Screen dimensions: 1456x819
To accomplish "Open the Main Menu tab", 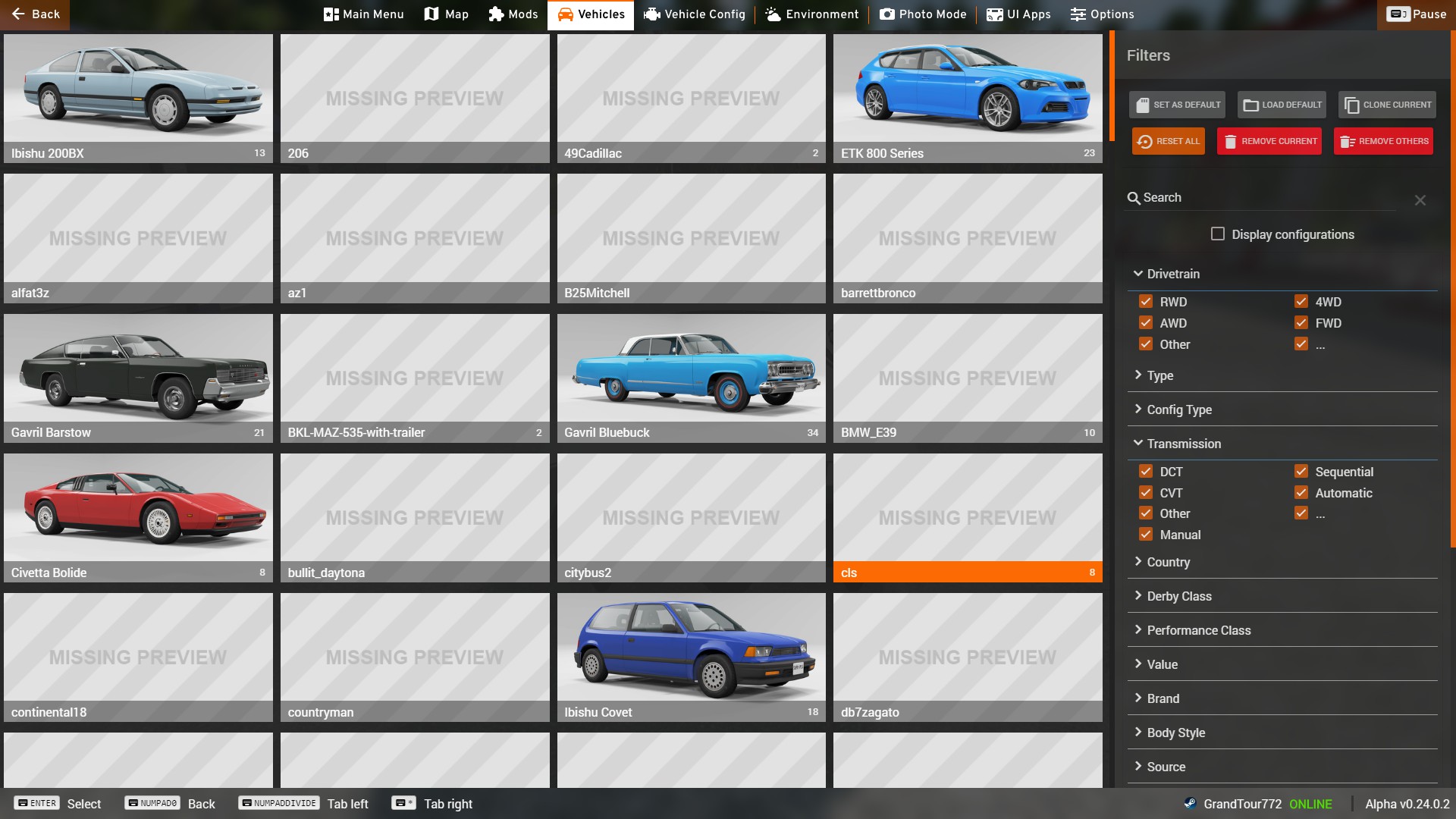I will pyautogui.click(x=363, y=14).
